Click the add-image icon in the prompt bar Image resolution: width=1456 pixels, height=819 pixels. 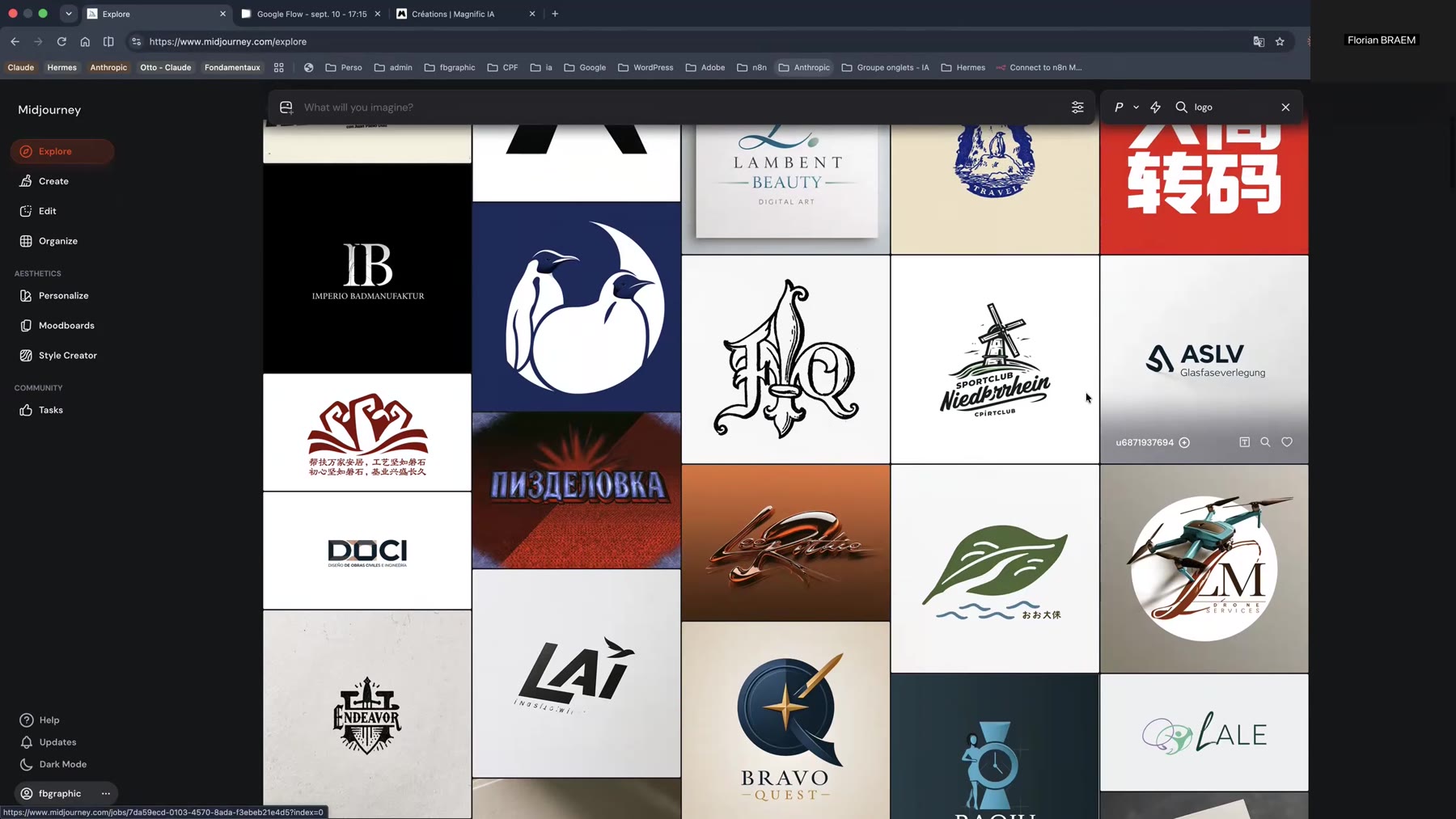(x=286, y=108)
